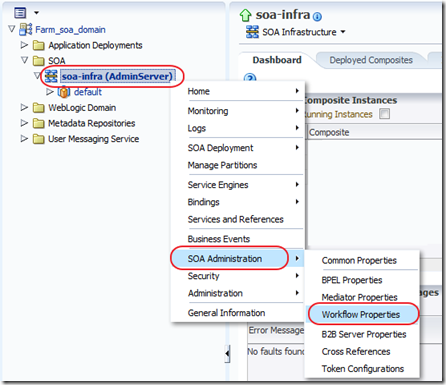Select Cross References in the submenu
Screen dimensions: 446x385
[362, 352]
